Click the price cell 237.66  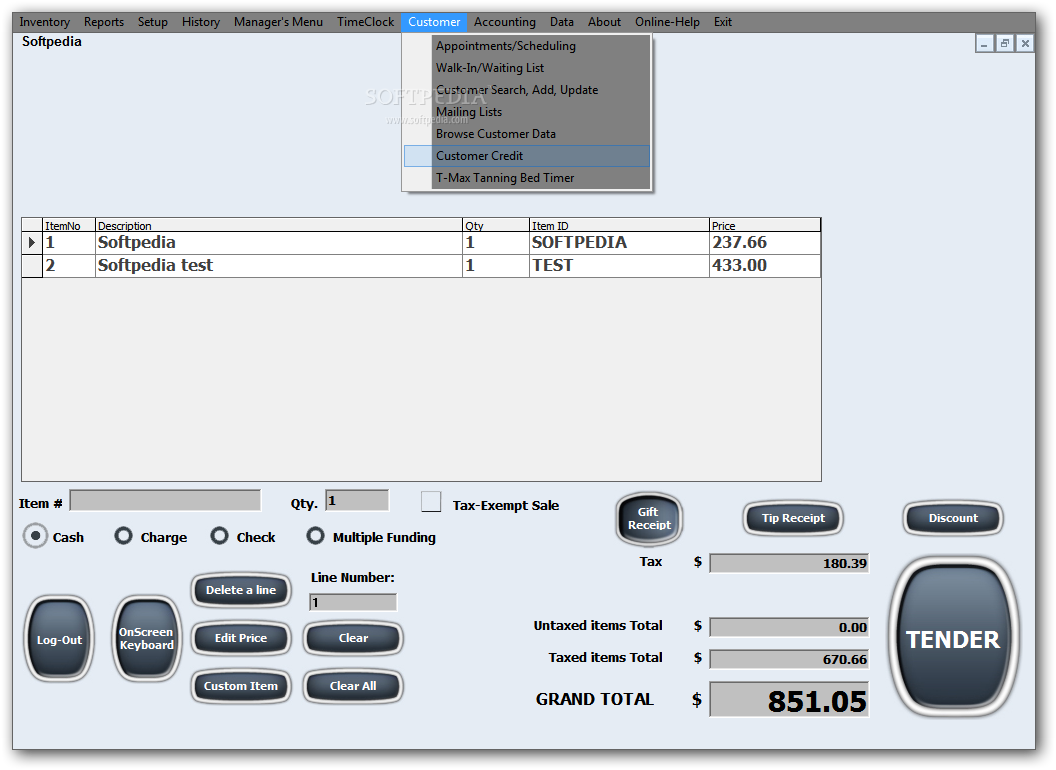[x=765, y=243]
